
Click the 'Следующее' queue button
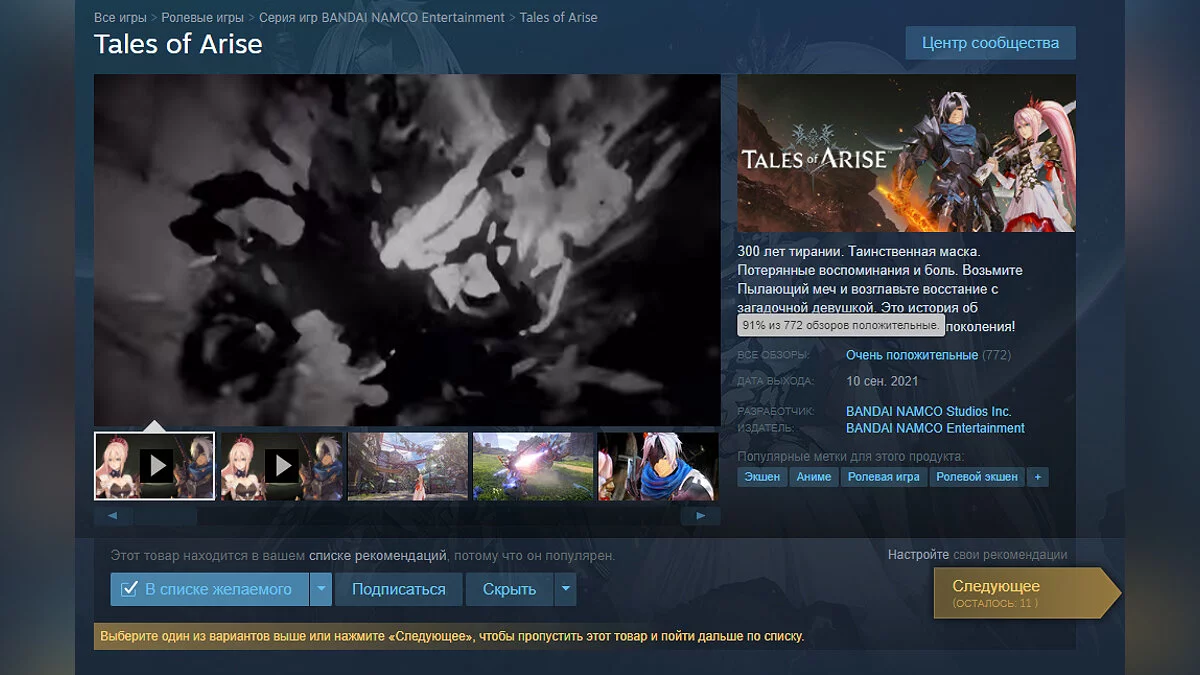tap(1026, 593)
